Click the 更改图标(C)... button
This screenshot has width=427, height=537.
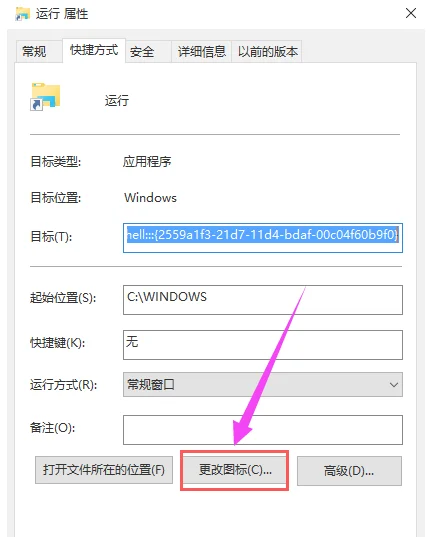235,470
